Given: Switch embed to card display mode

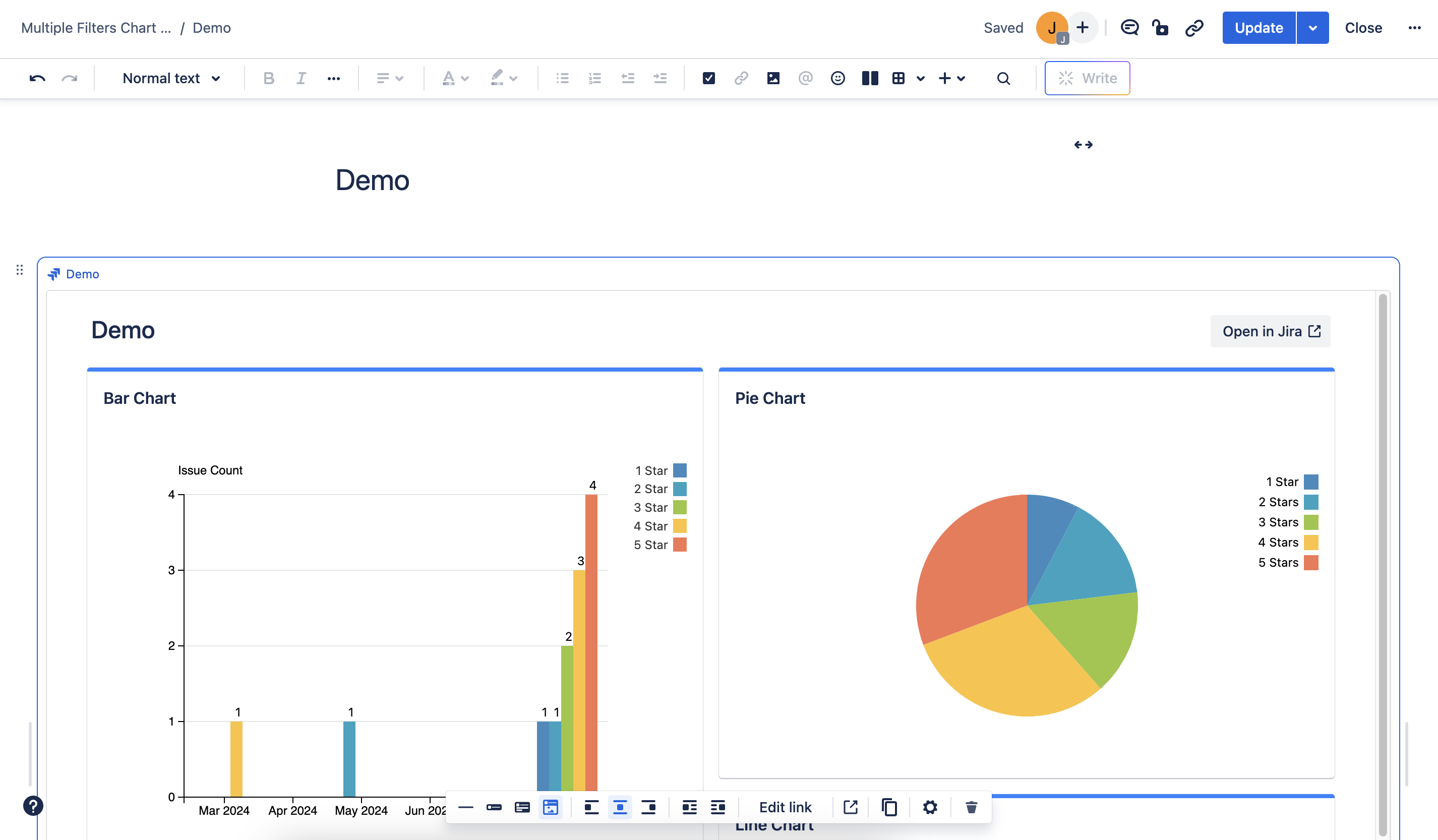Looking at the screenshot, I should tap(522, 807).
